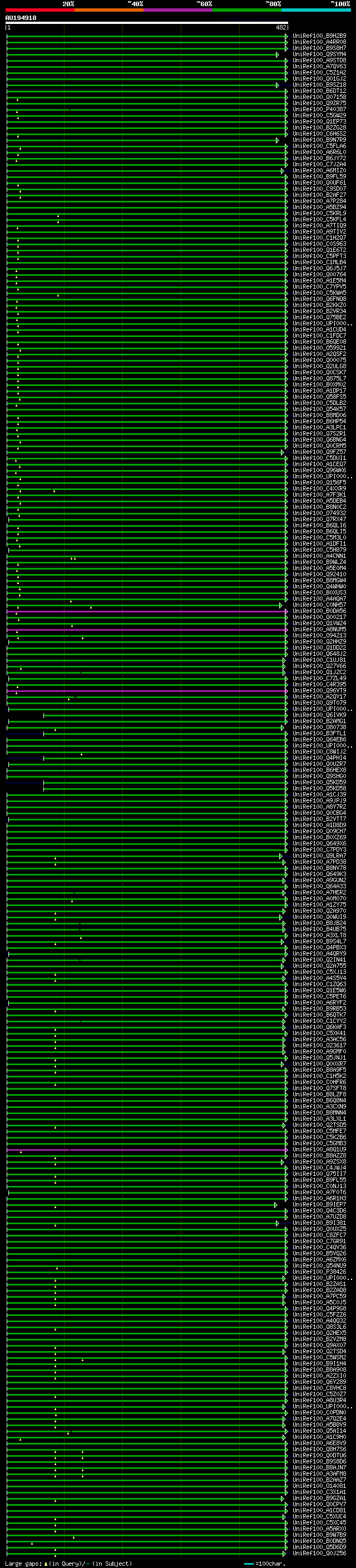Click the red ~20% identity color bar
This screenshot has height=1568, width=356.
click(x=40, y=11)
